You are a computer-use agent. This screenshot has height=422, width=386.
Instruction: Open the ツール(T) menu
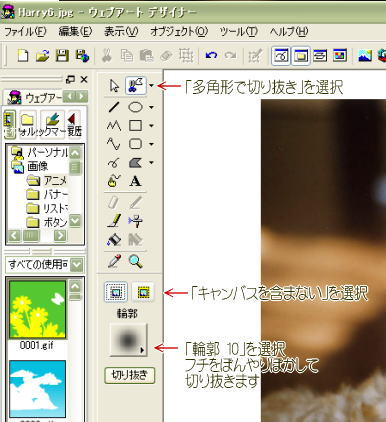click(239, 32)
